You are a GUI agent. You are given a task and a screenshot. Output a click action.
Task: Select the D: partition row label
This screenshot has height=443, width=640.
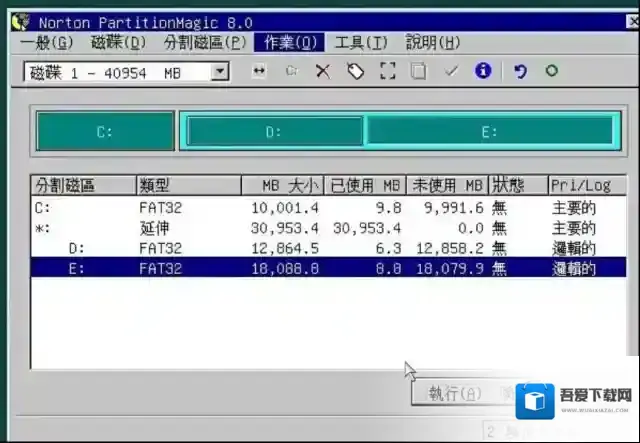click(x=77, y=248)
